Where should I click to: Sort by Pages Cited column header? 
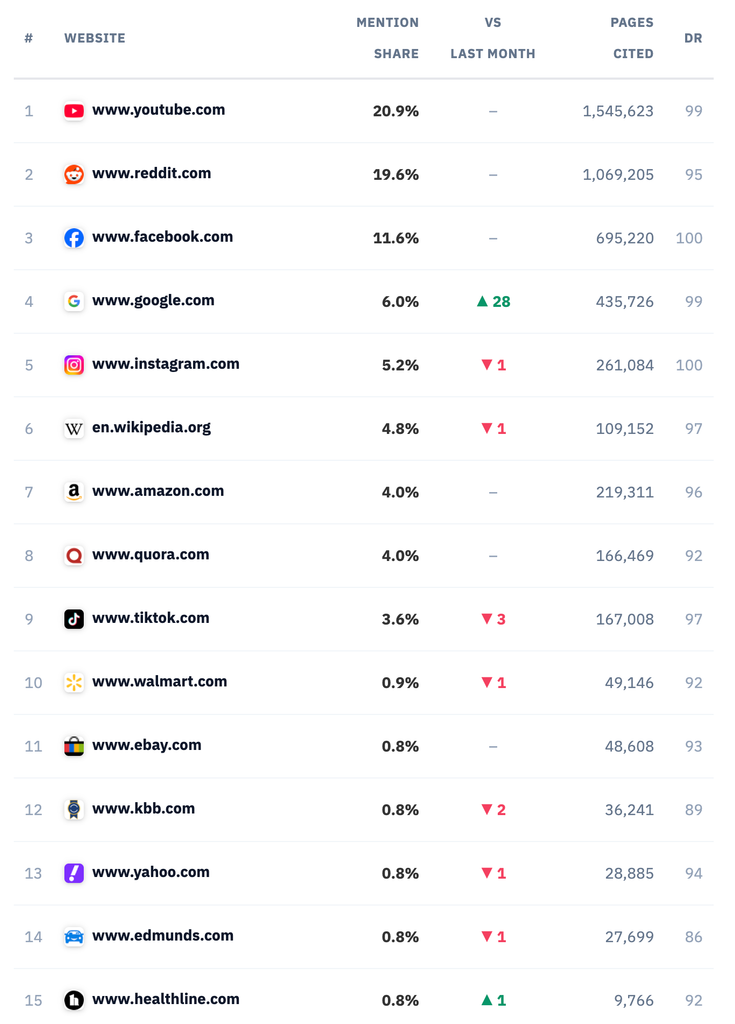[x=632, y=38]
